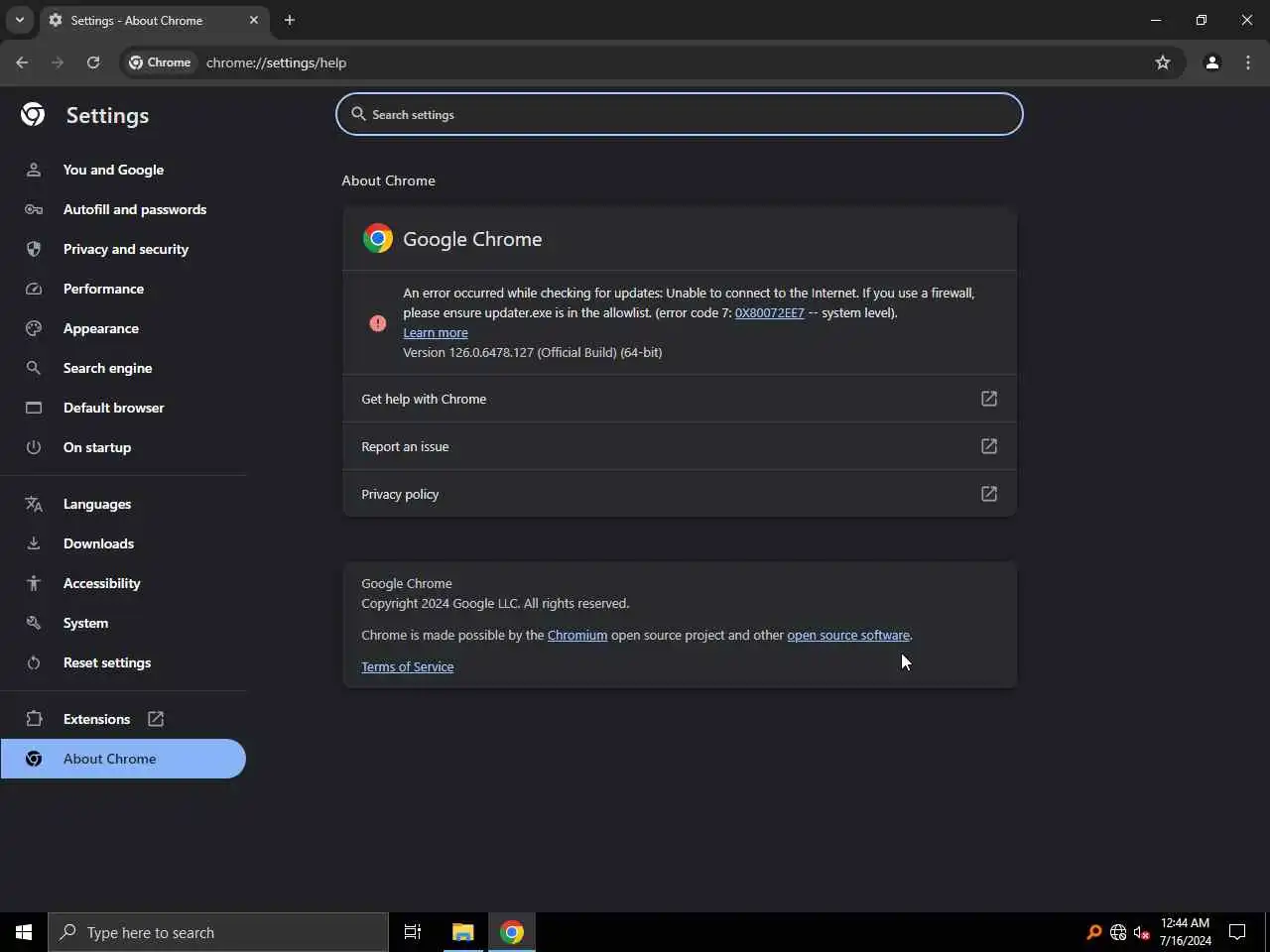Open Get help with Chrome
Screen dimensions: 1270x952
(680, 399)
